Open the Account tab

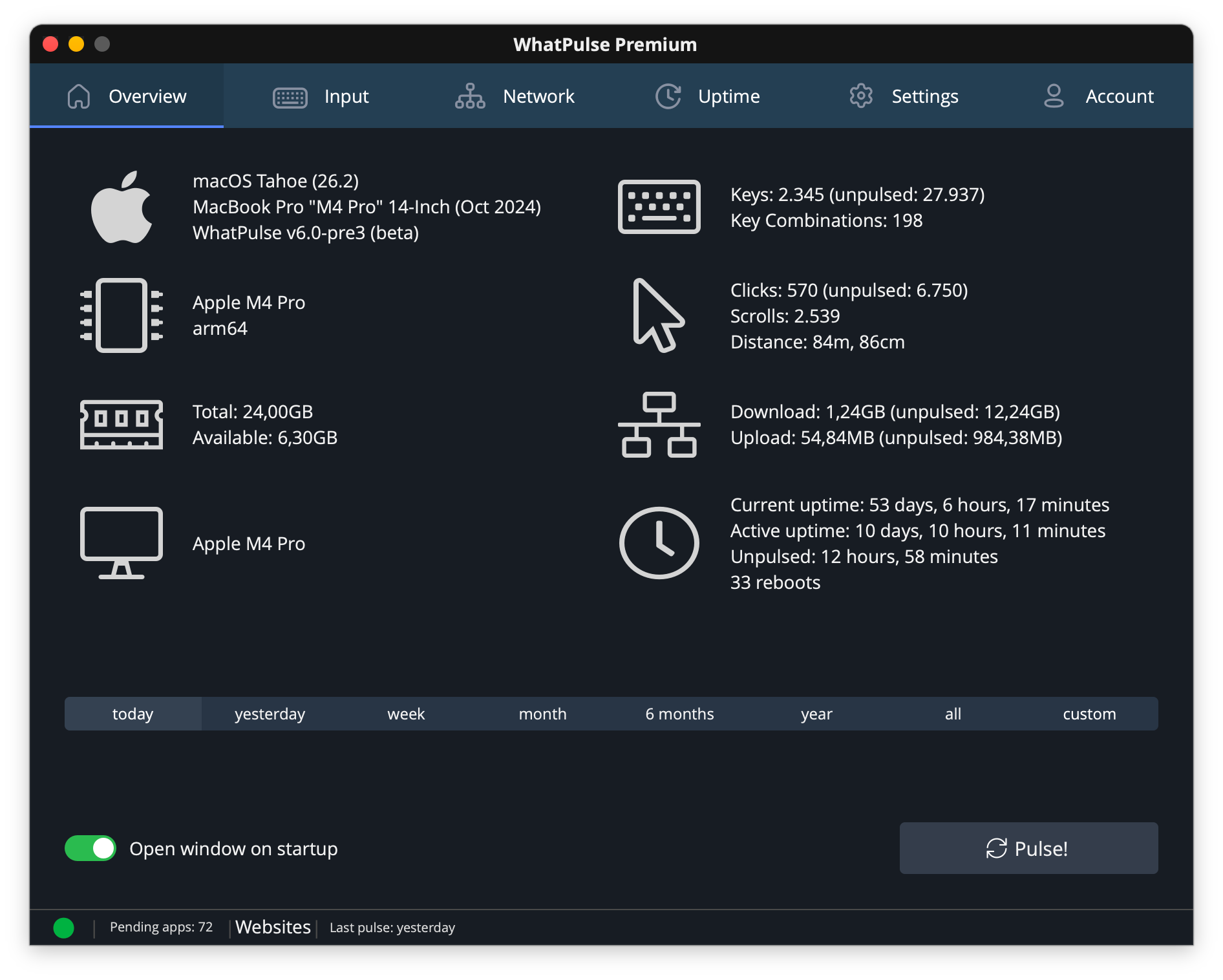pyautogui.click(x=1098, y=96)
